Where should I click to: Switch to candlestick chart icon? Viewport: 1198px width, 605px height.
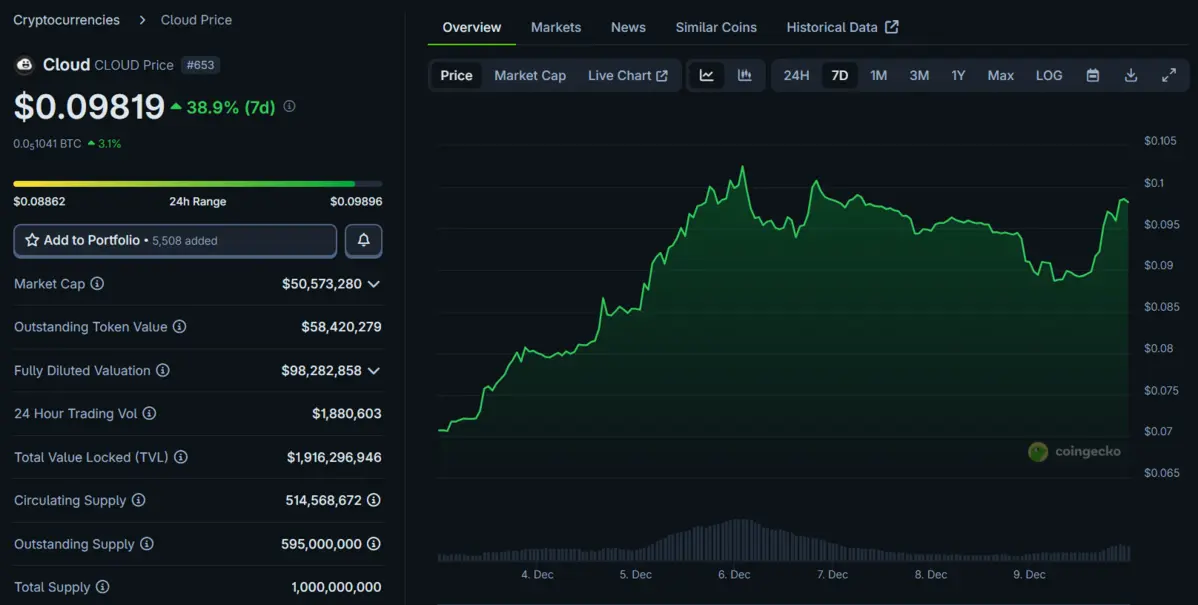tap(744, 75)
